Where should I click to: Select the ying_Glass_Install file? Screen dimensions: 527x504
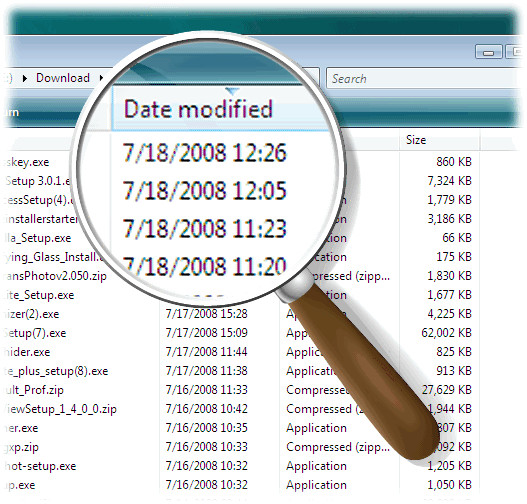tap(54, 257)
